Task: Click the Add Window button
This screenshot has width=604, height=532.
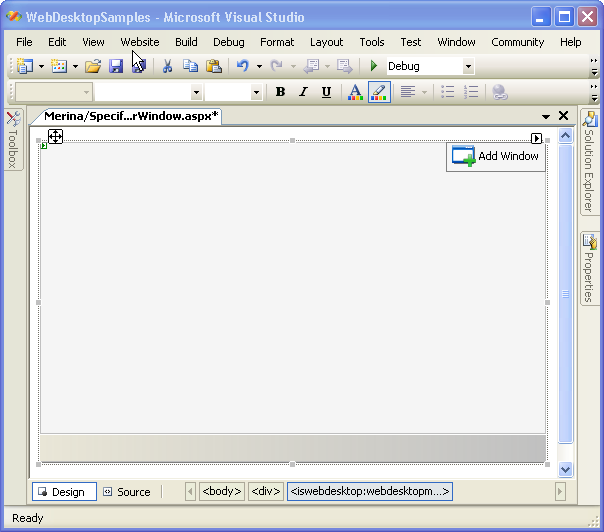Action: (x=496, y=156)
